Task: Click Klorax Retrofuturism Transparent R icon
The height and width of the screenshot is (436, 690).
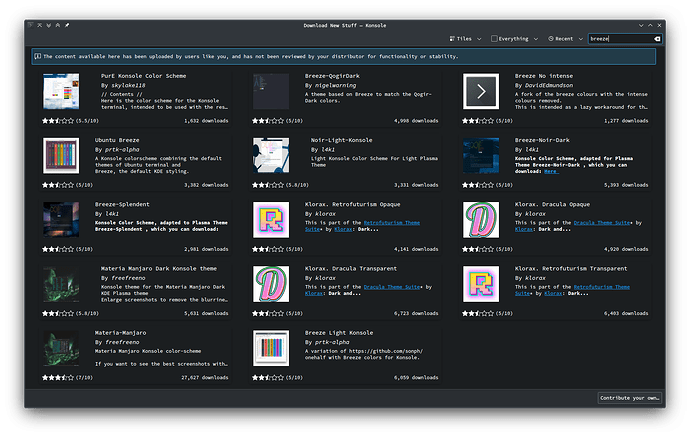Action: tap(481, 284)
